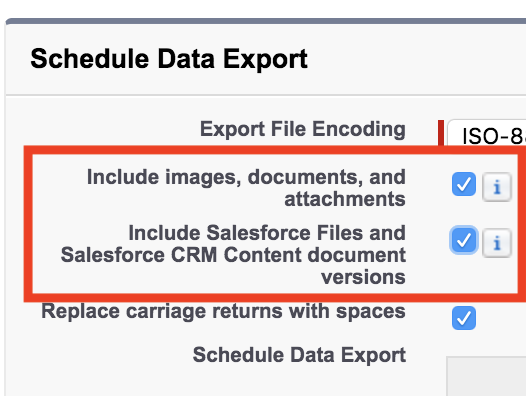526x396 pixels.
Task: Click the red required marker beside encoding
Action: click(441, 133)
